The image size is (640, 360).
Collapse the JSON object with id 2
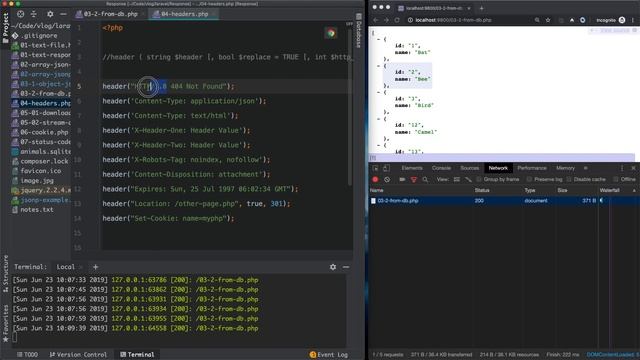[x=379, y=66]
